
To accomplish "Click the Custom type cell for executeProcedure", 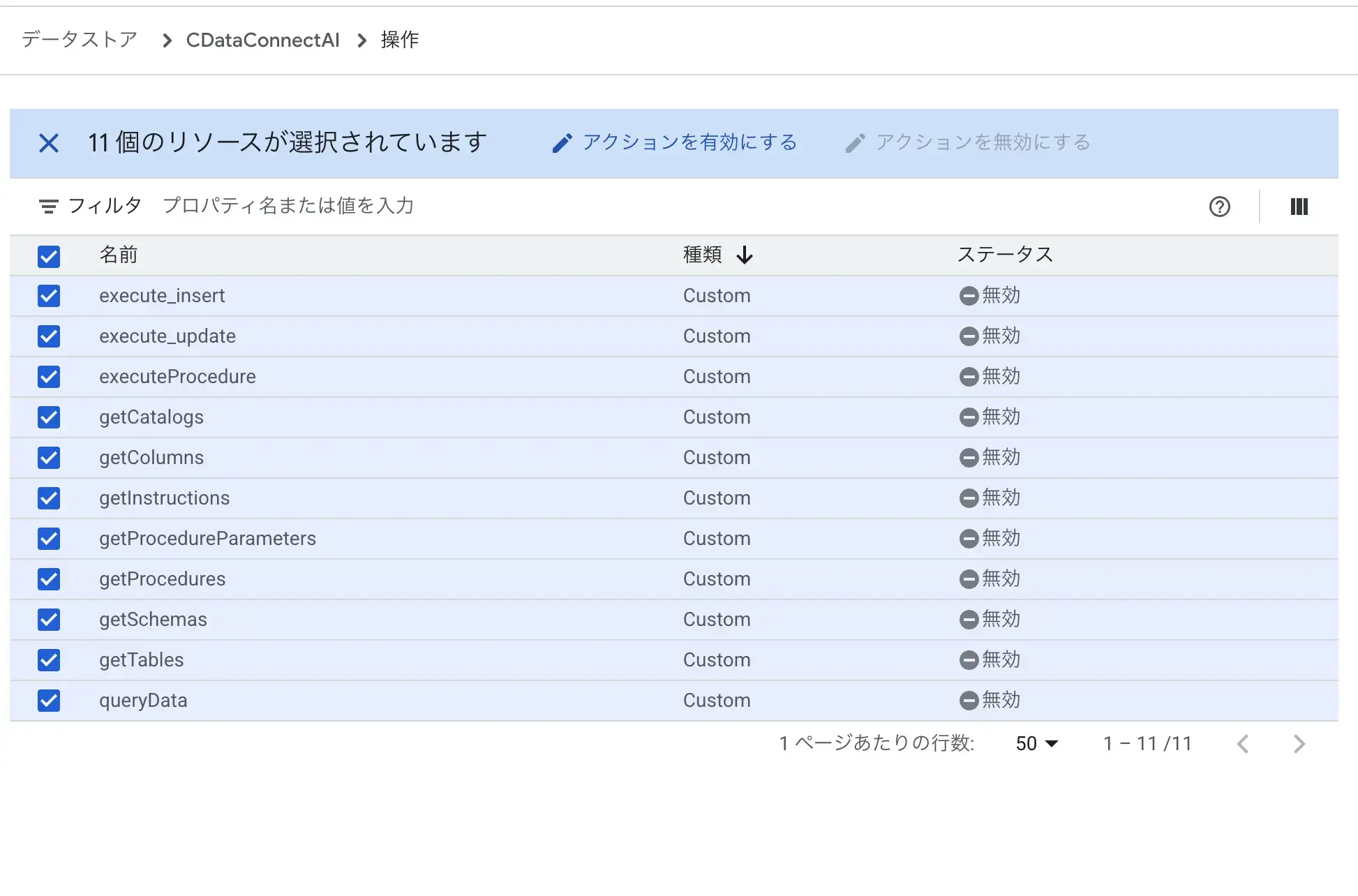I will click(x=717, y=377).
